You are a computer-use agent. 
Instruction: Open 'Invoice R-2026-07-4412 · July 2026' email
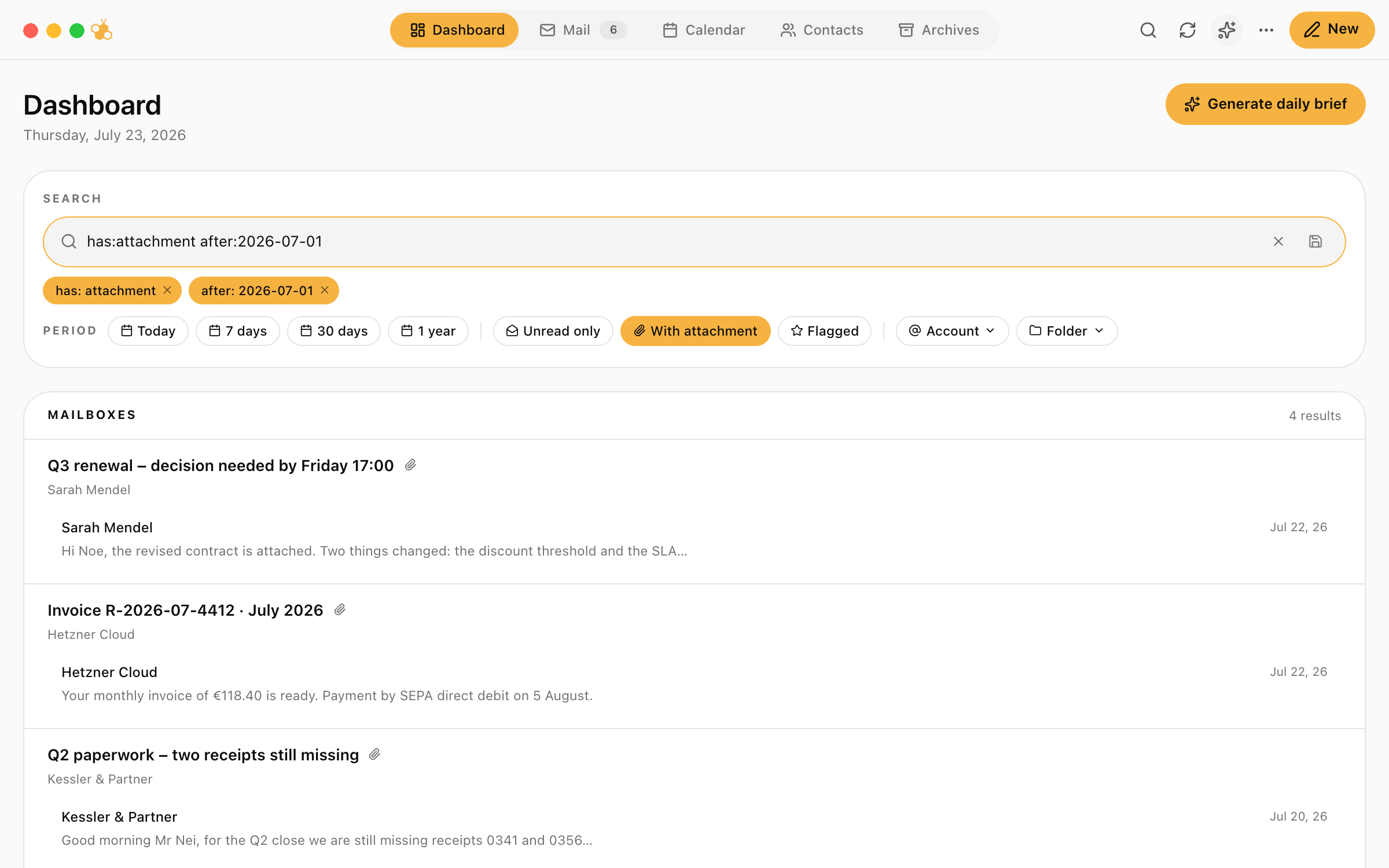point(185,610)
